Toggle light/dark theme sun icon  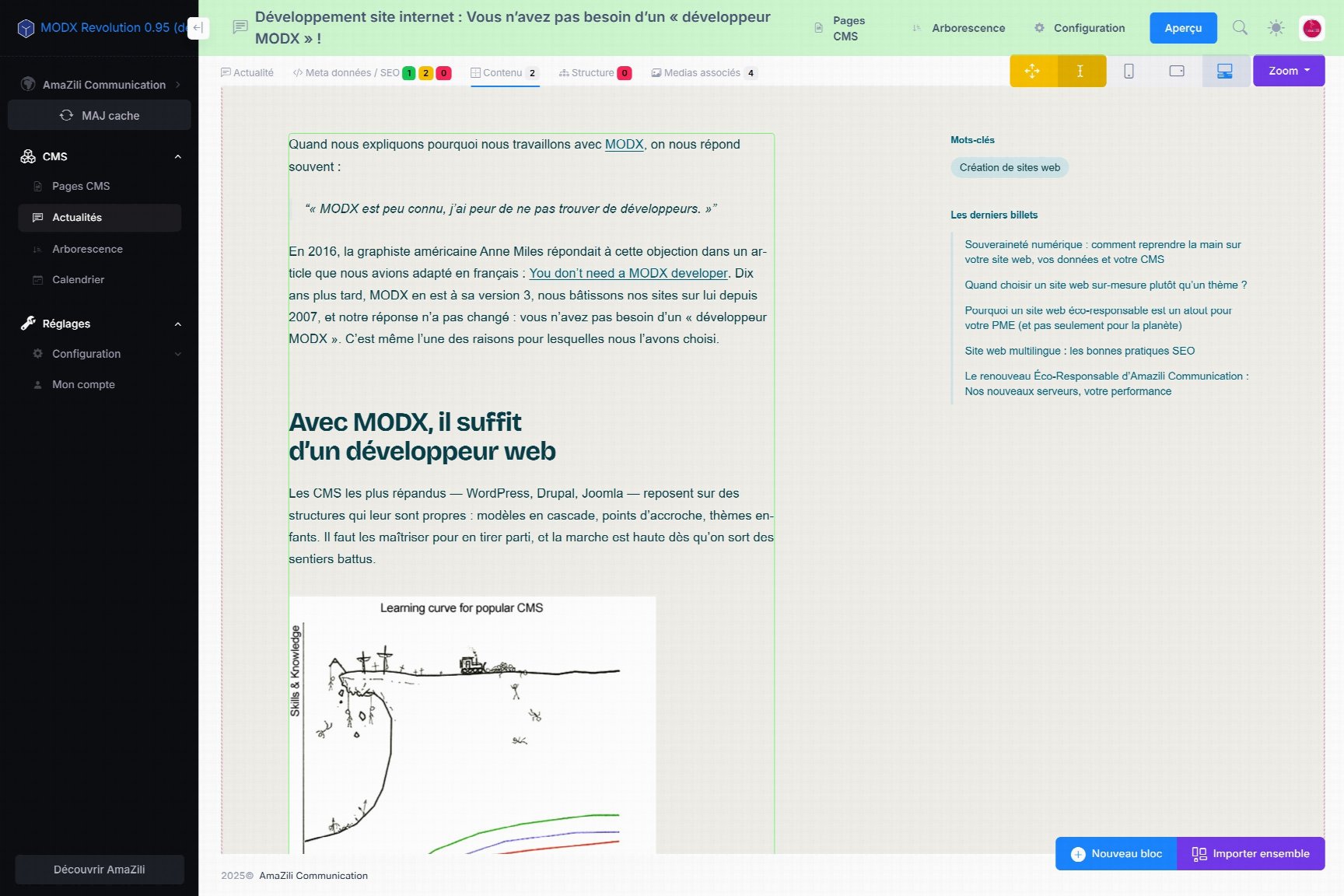point(1276,28)
